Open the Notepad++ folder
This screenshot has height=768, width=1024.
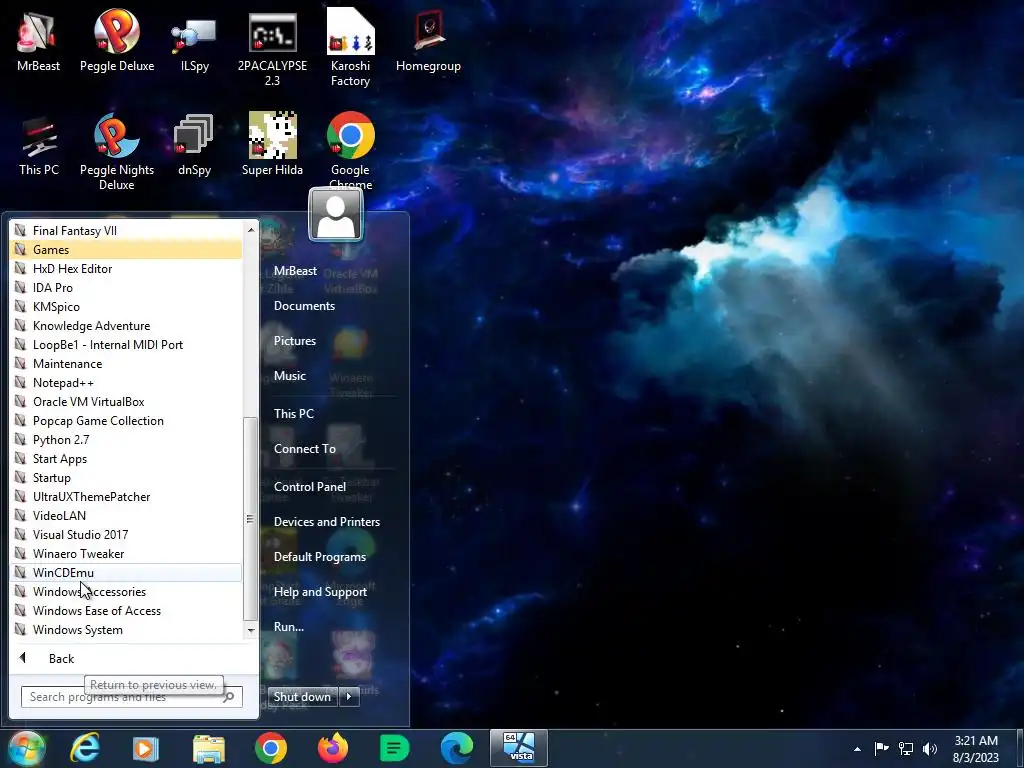click(127, 383)
